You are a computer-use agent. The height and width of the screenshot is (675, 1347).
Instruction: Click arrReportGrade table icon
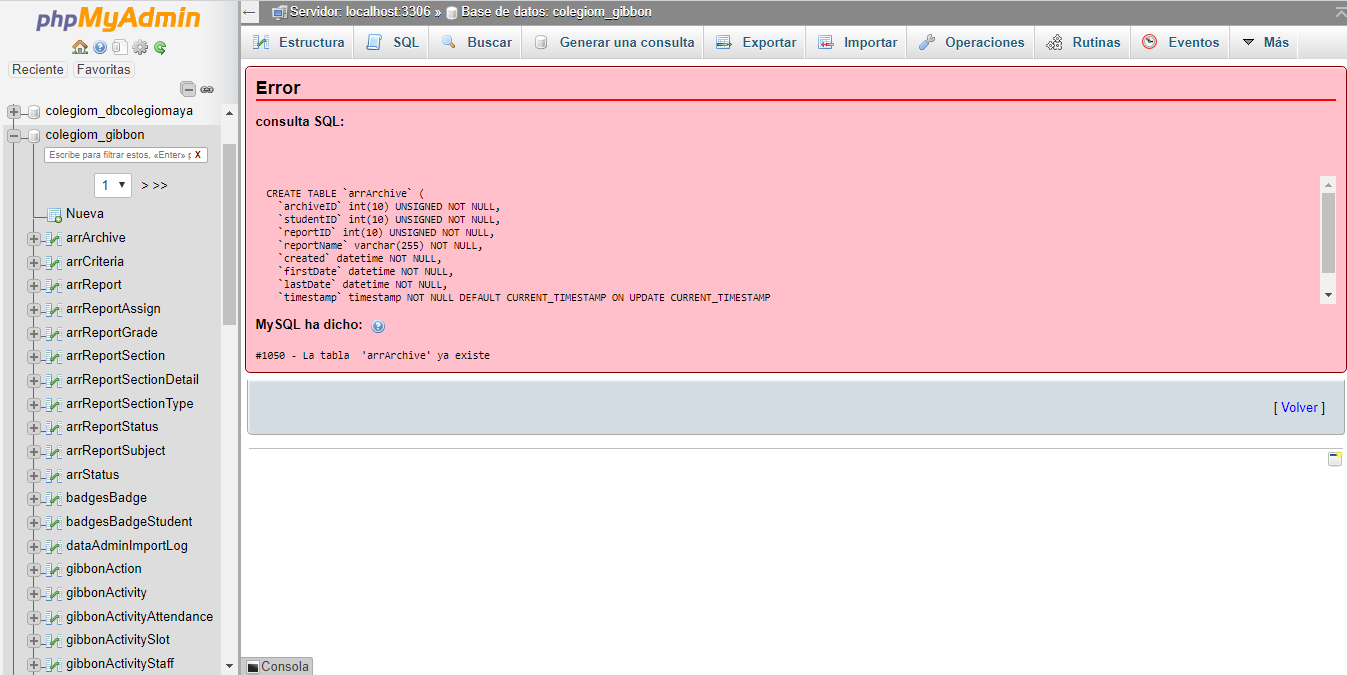54,333
